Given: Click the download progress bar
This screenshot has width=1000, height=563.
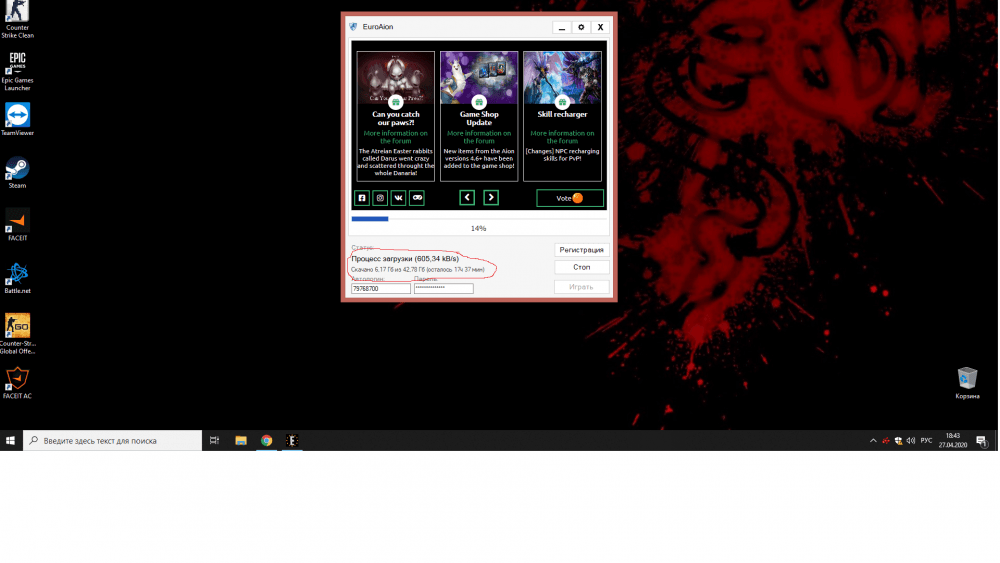Looking at the screenshot, I should click(479, 218).
